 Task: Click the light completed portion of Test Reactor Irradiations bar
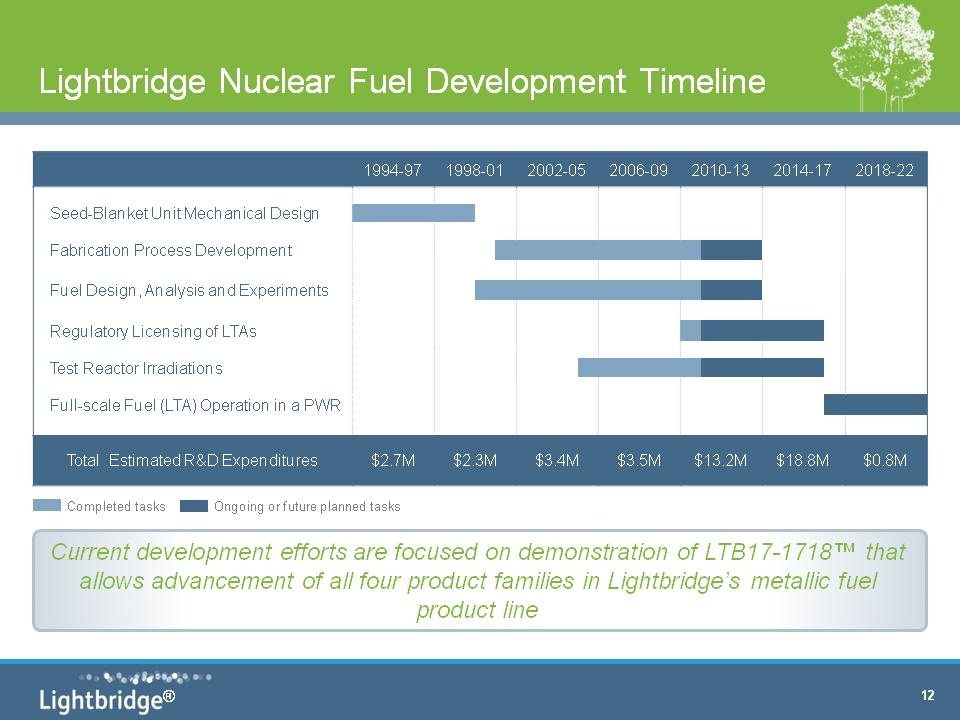click(x=639, y=367)
